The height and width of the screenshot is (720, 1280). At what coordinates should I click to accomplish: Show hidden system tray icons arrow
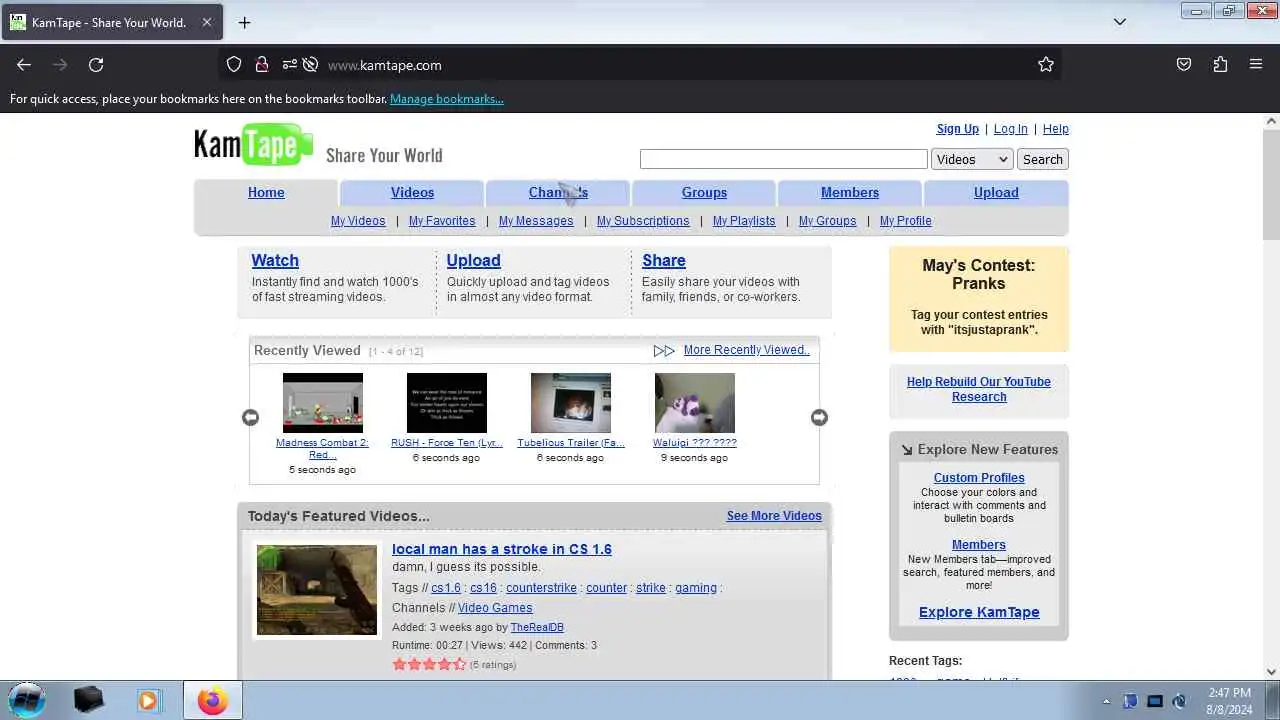(x=1106, y=701)
